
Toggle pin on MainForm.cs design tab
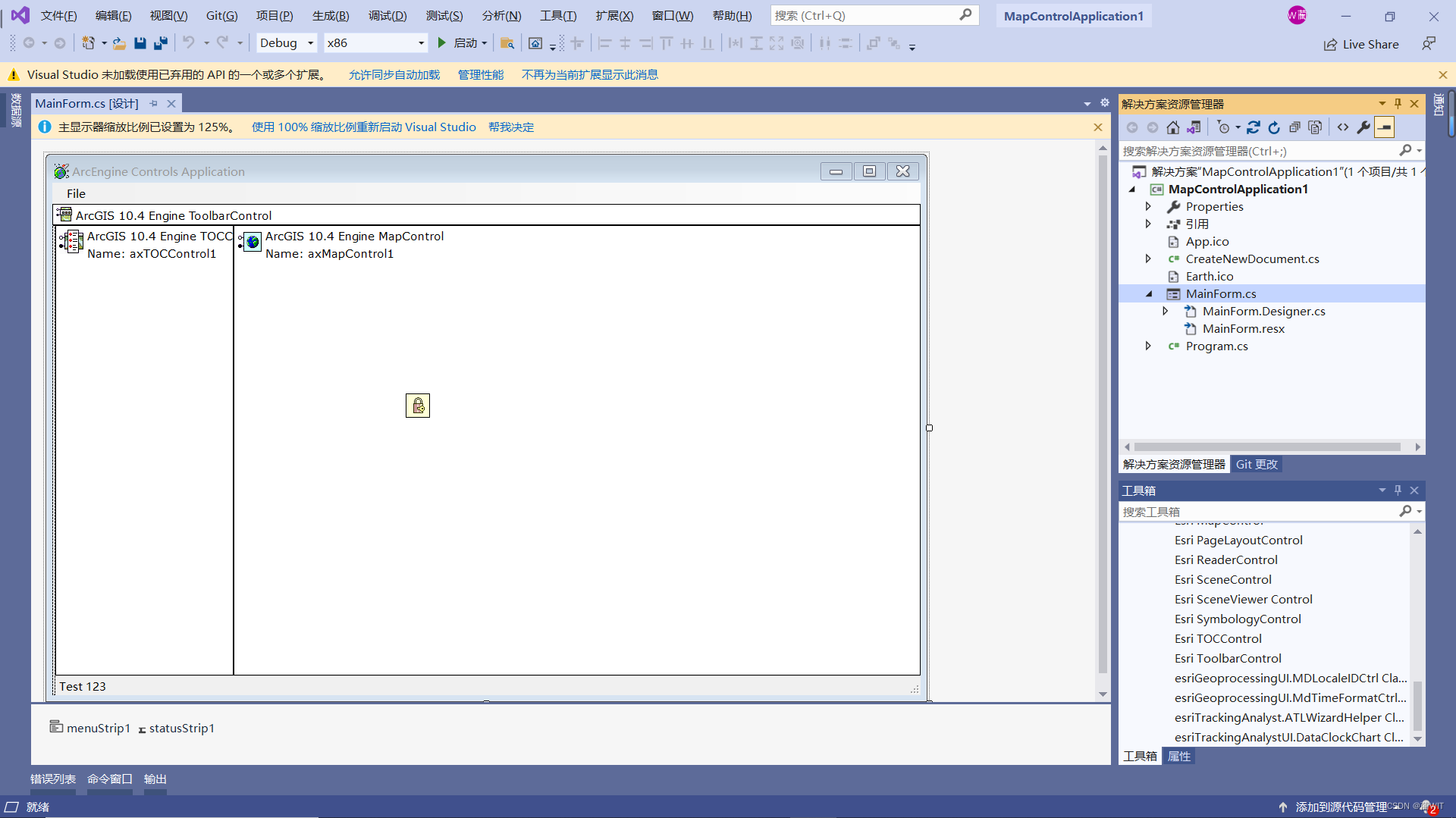[x=153, y=103]
